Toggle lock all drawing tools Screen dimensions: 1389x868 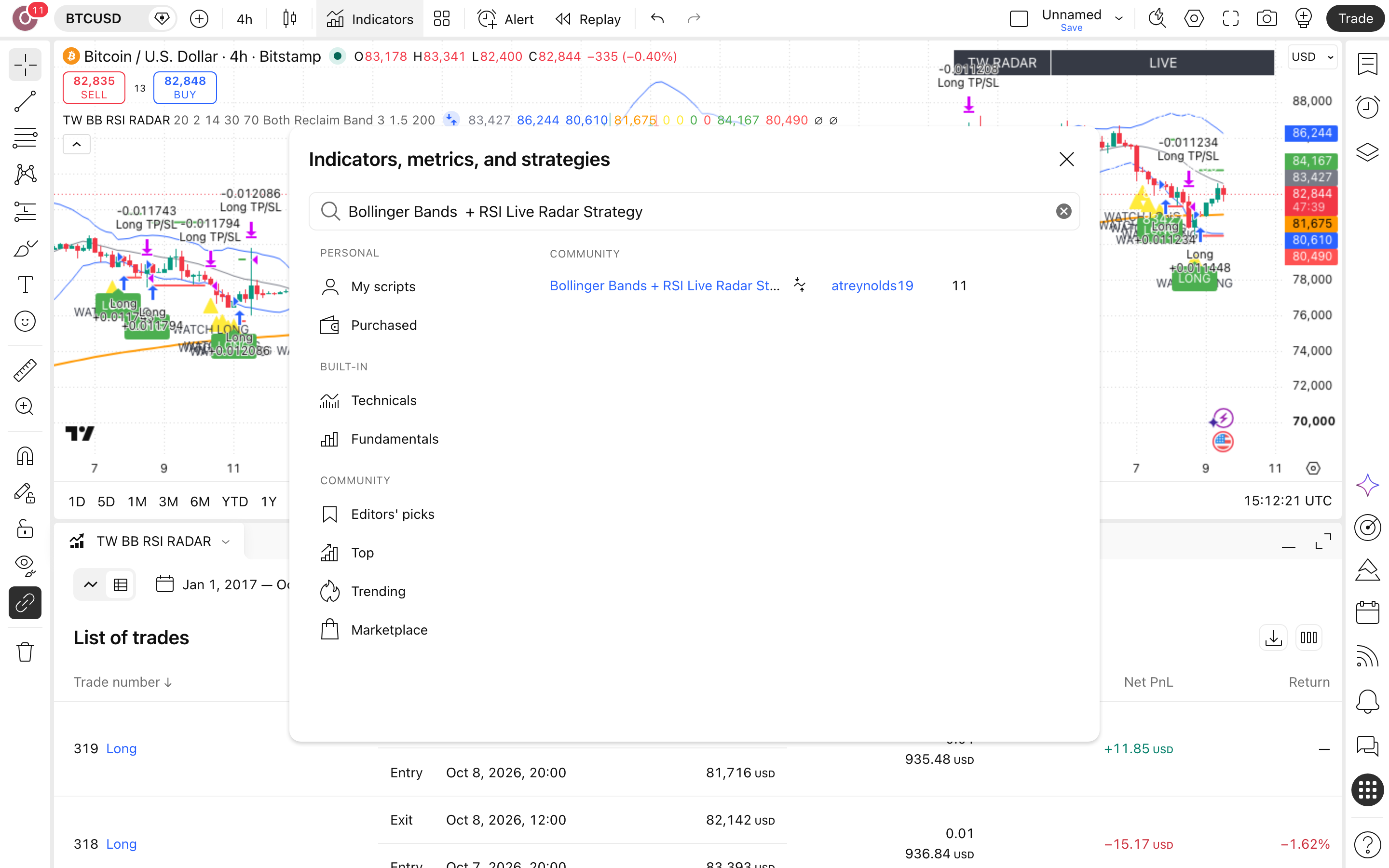[x=25, y=529]
